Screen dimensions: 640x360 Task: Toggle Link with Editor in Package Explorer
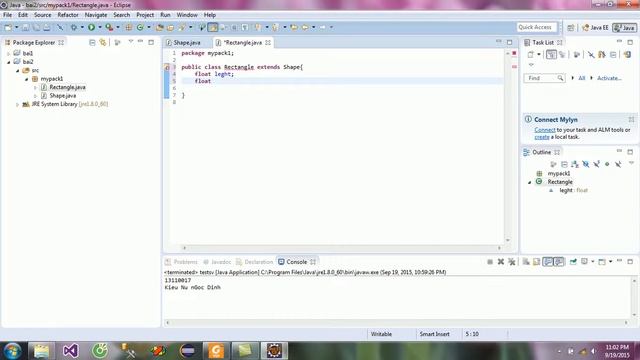point(103,42)
